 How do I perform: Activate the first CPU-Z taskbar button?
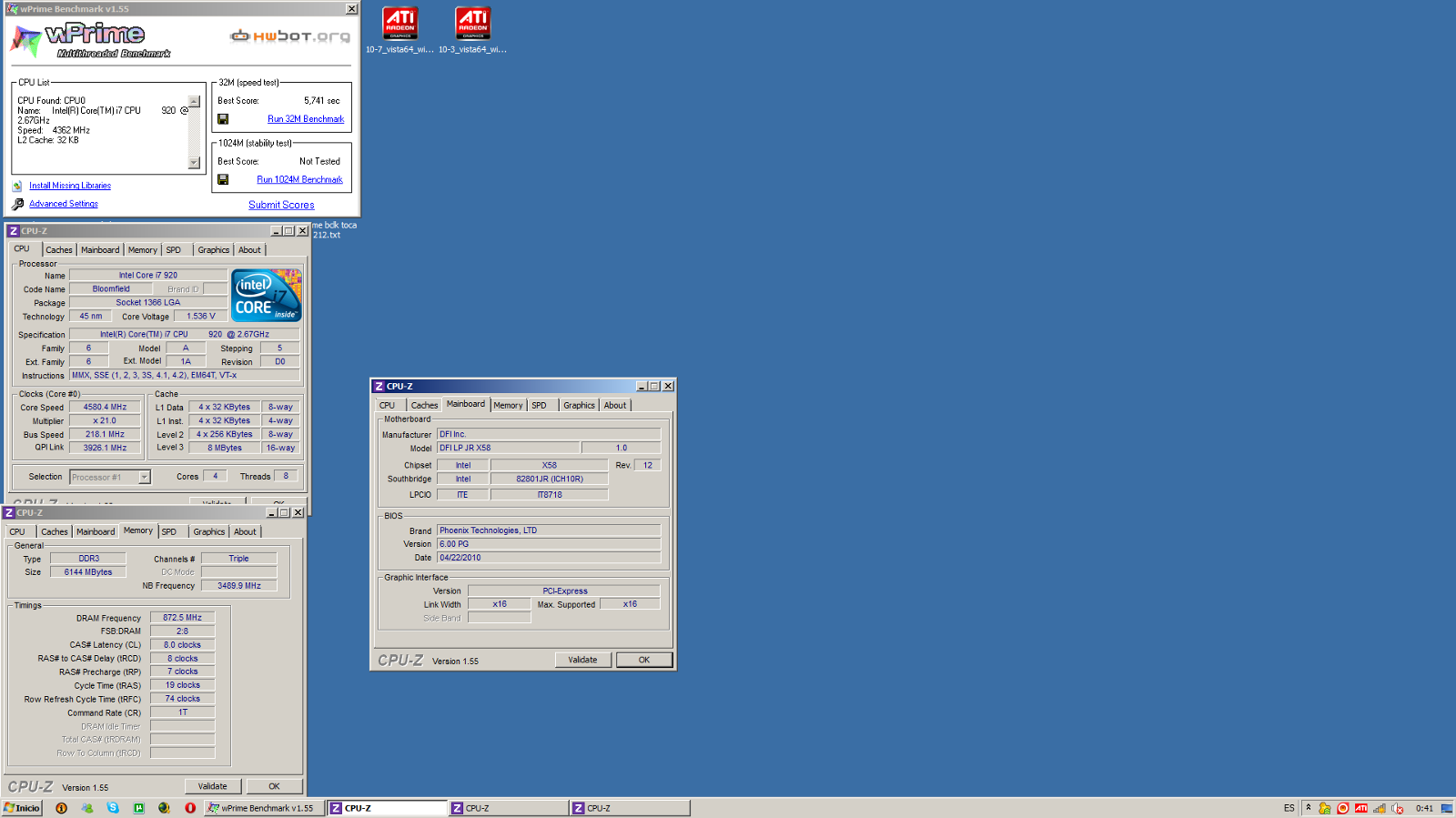click(387, 808)
